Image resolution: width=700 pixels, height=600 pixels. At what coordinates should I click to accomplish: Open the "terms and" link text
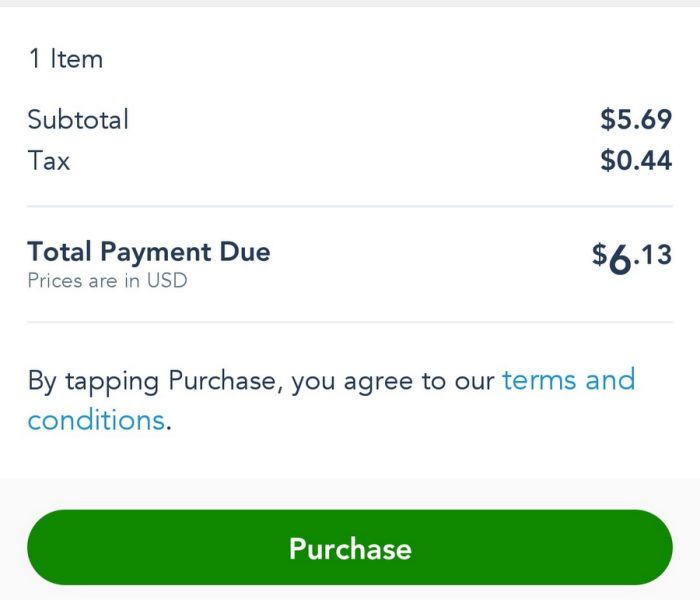pos(568,380)
